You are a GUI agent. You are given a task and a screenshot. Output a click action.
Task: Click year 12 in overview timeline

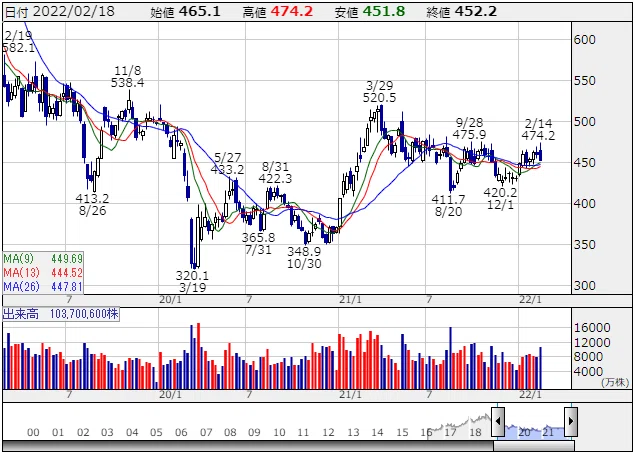click(328, 433)
